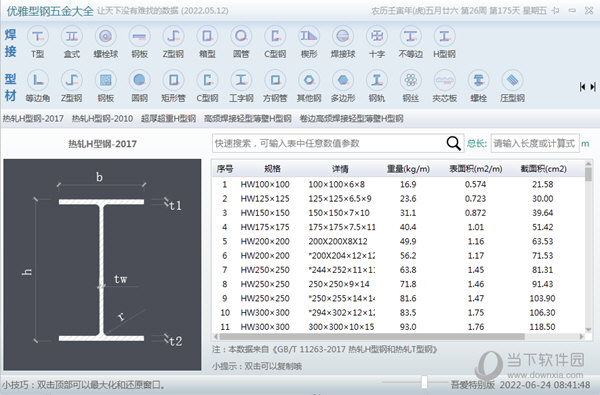Screen dimensions: 600x395
Task: Click the 200X200X8X12 detail cell
Action: (338, 242)
